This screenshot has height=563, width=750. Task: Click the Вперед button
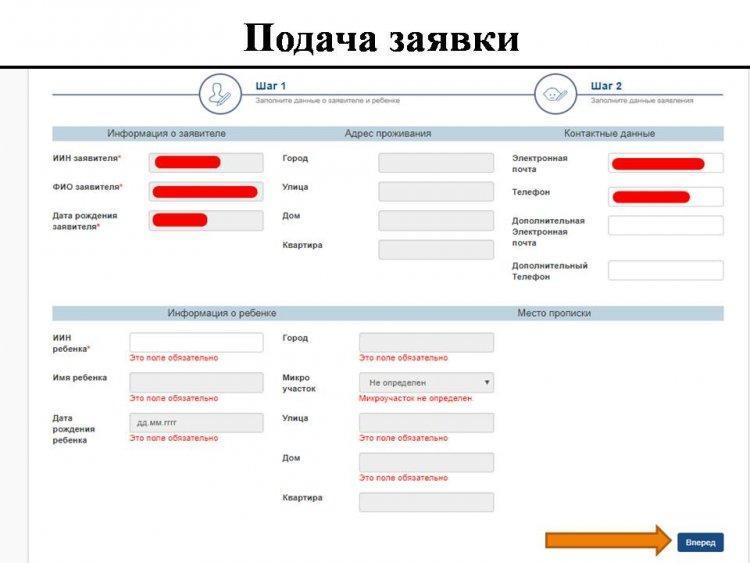pyautogui.click(x=700, y=542)
